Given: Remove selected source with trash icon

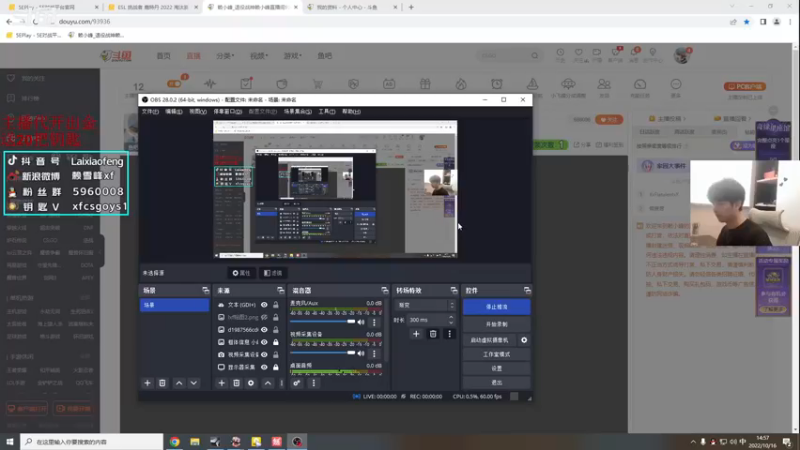Looking at the screenshot, I should coord(236,383).
